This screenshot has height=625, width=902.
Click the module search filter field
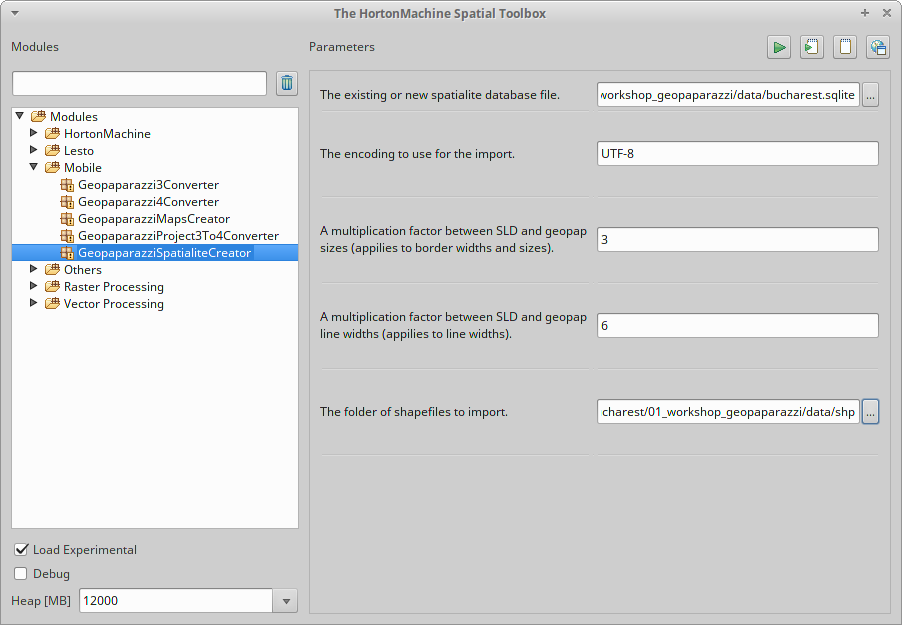pos(139,83)
